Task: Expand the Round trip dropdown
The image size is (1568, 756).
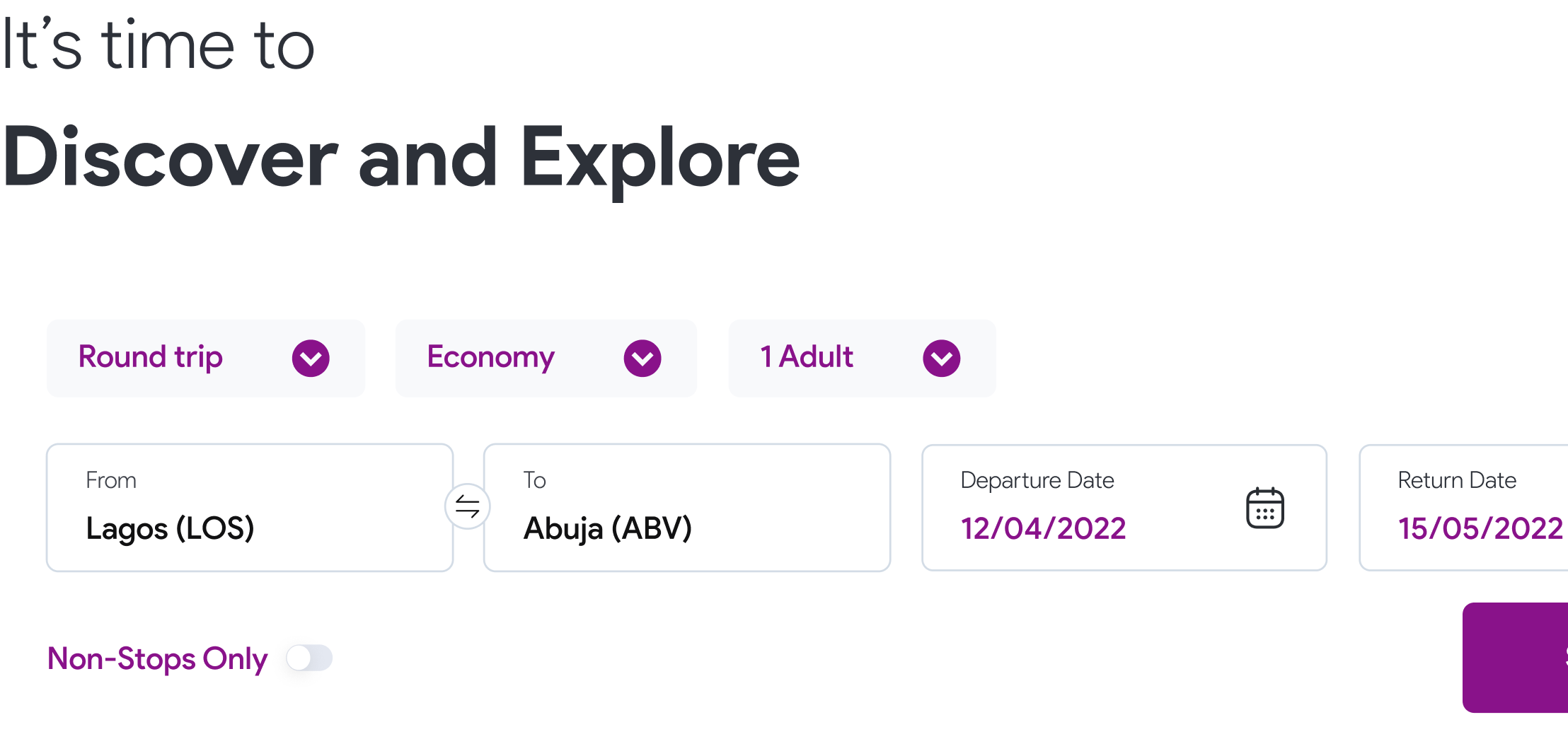Action: point(205,358)
